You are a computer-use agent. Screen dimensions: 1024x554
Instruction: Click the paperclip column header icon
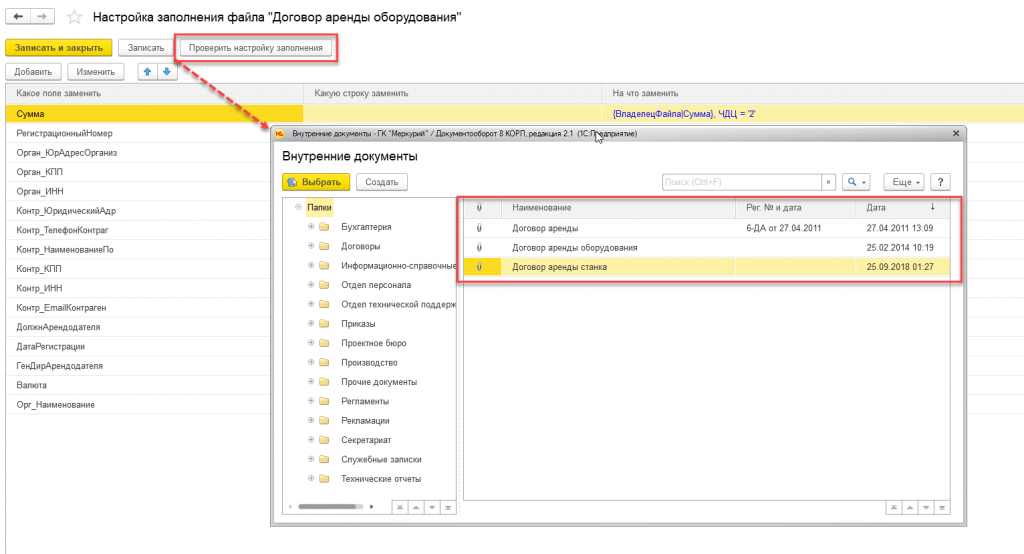click(479, 208)
